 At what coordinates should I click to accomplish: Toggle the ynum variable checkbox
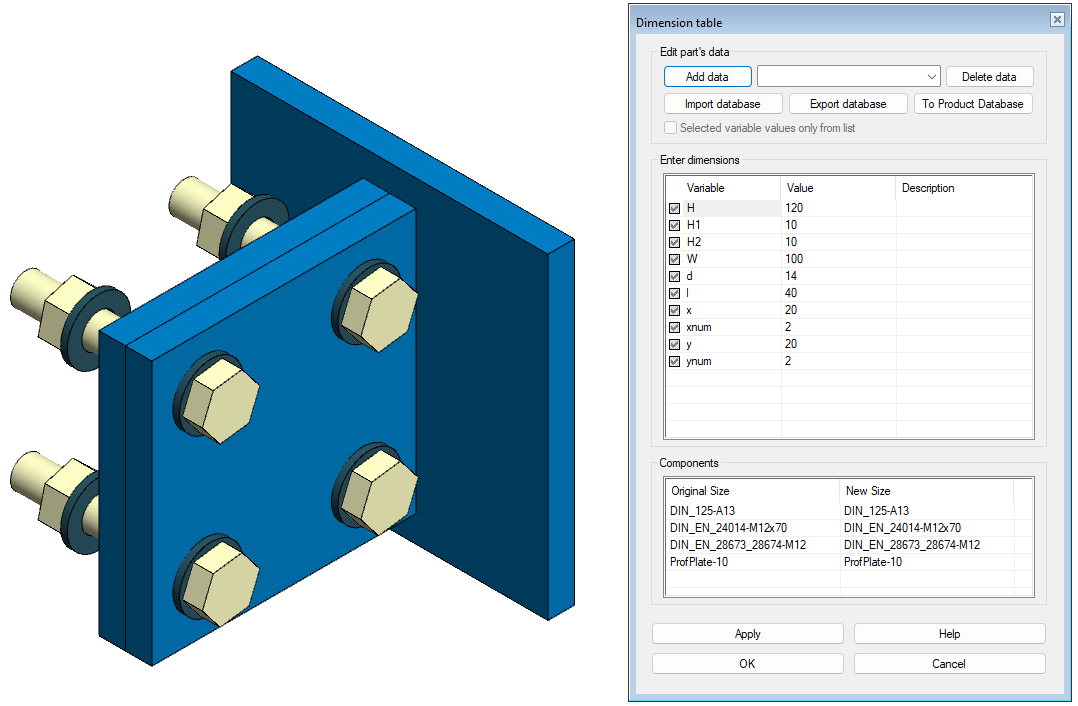tap(674, 361)
